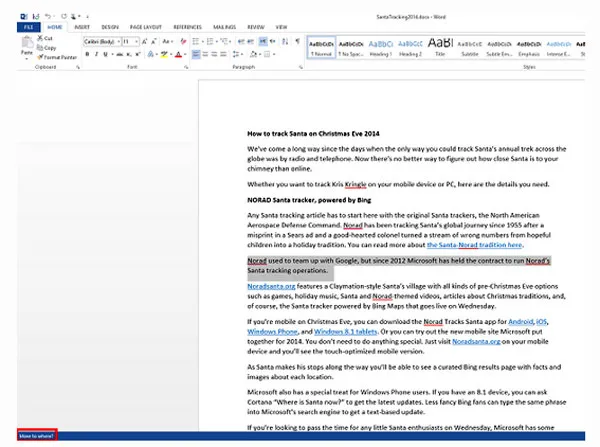Open the Change Case dropdown
The width and height of the screenshot is (600, 447).
coord(168,41)
